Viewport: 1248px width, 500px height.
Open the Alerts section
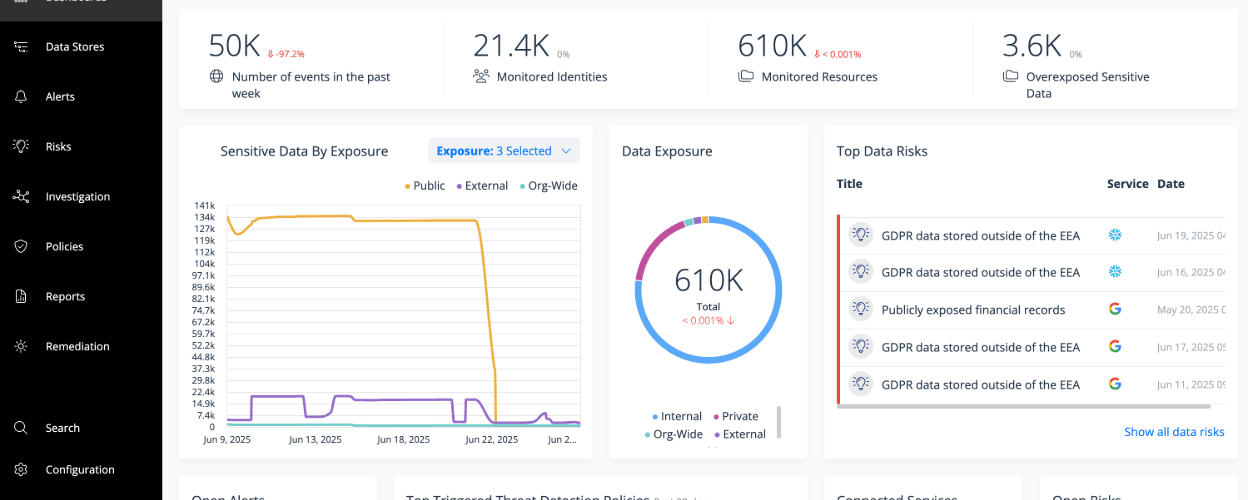pos(60,97)
